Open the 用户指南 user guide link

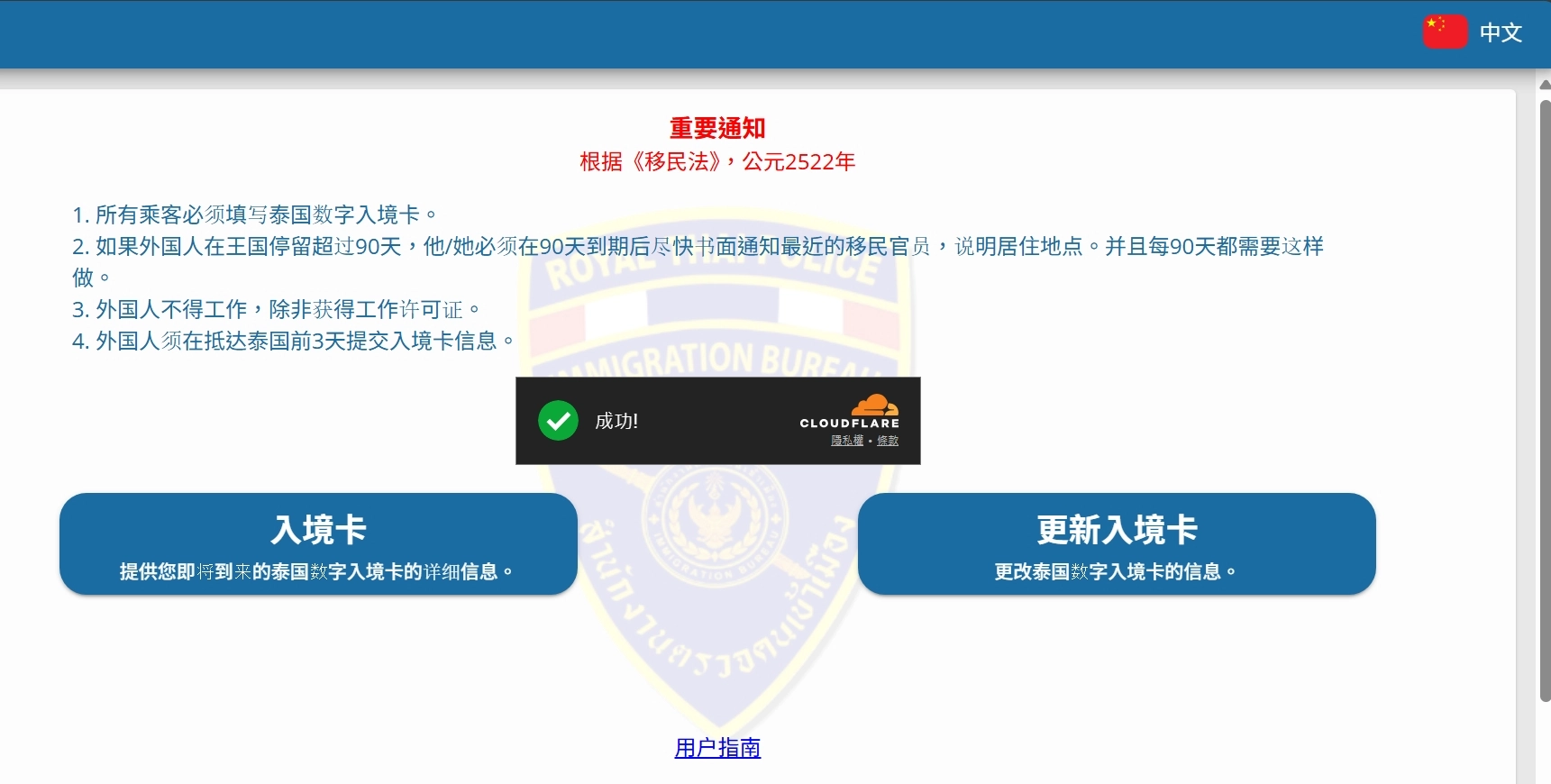click(x=717, y=748)
